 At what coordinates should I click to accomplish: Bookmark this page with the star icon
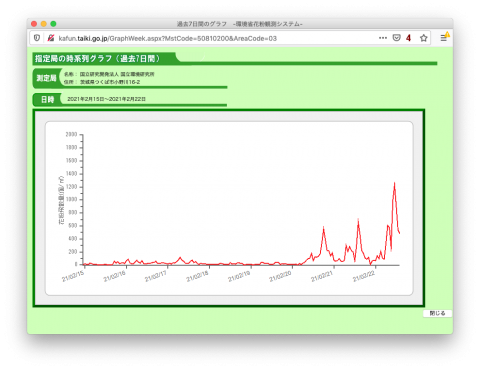click(x=423, y=38)
